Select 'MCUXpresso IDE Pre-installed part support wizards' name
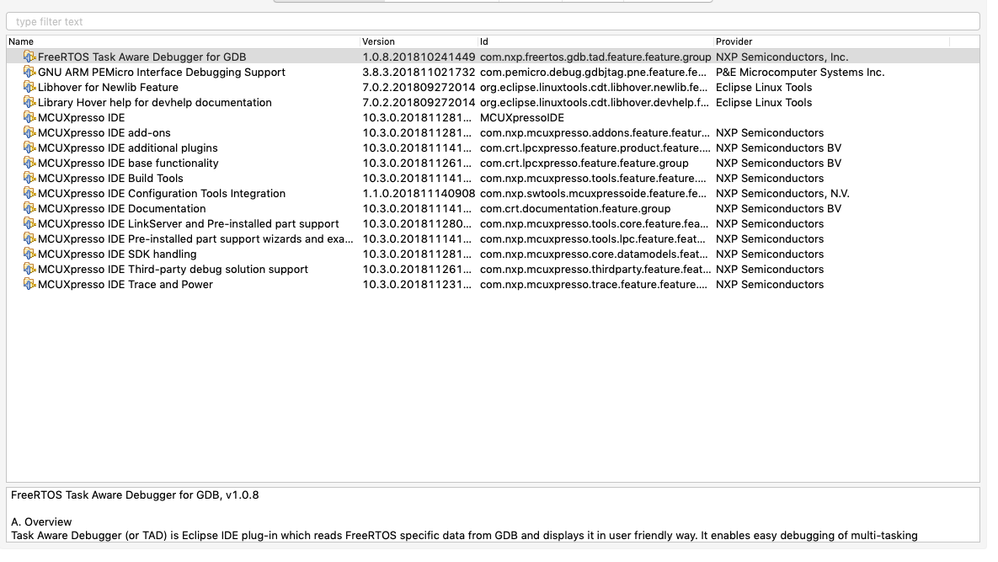 pyautogui.click(x=195, y=239)
